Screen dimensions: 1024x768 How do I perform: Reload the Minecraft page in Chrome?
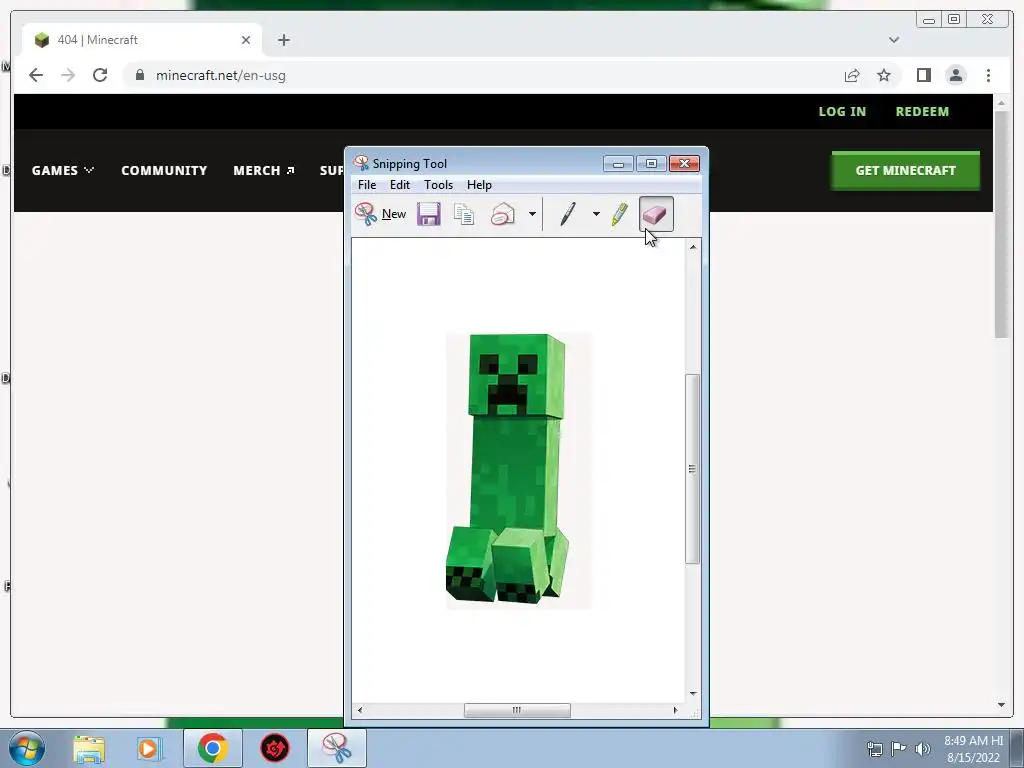click(100, 75)
